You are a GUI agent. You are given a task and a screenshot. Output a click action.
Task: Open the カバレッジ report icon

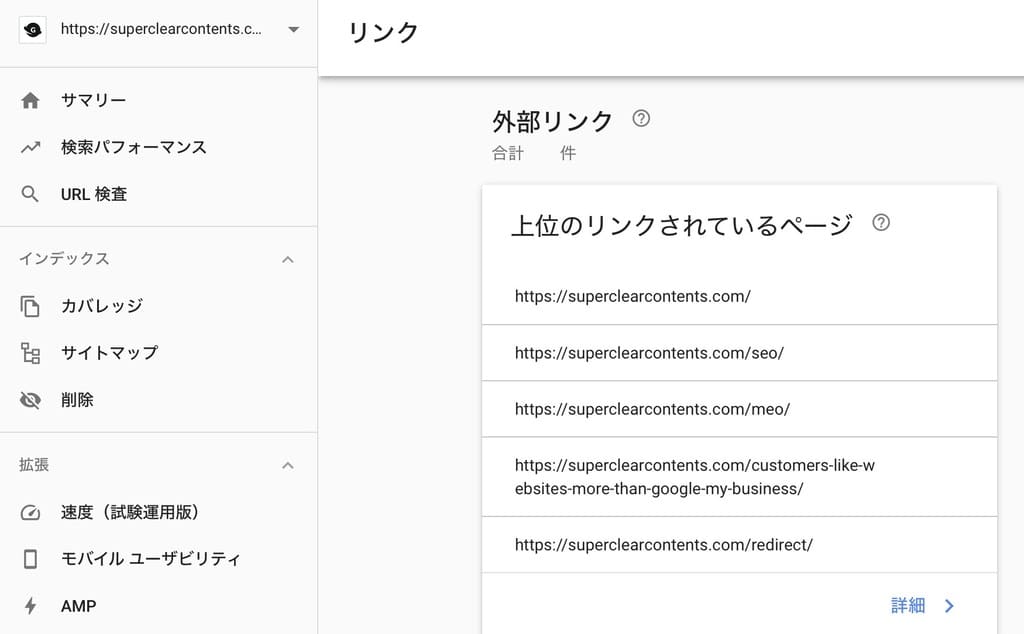(x=30, y=306)
